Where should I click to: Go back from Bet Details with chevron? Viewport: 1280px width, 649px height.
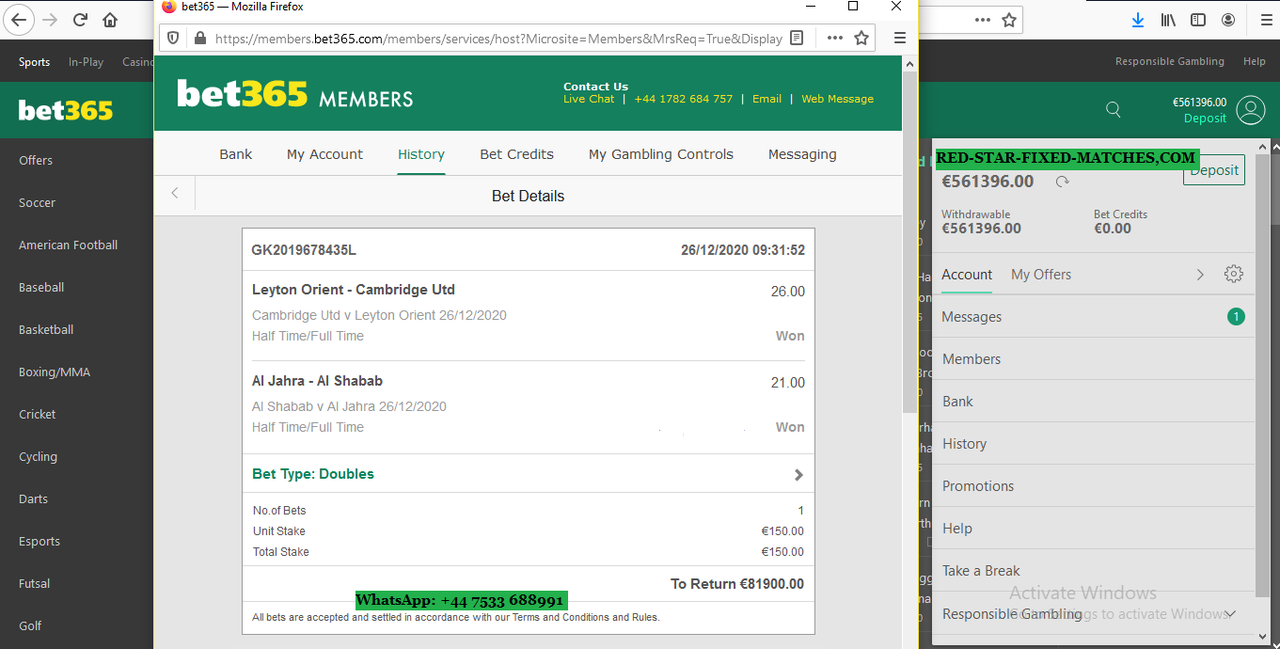[175, 193]
